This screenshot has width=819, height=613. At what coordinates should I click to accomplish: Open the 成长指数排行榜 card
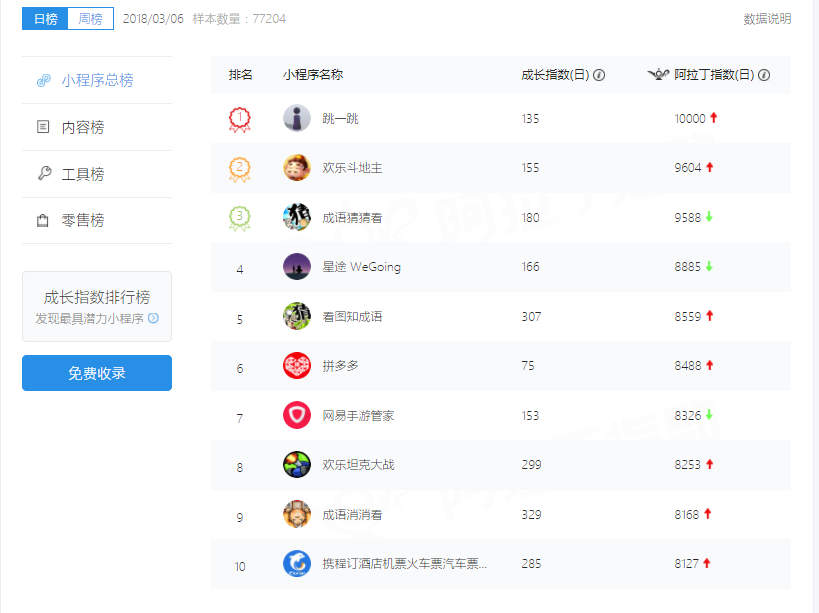[97, 306]
